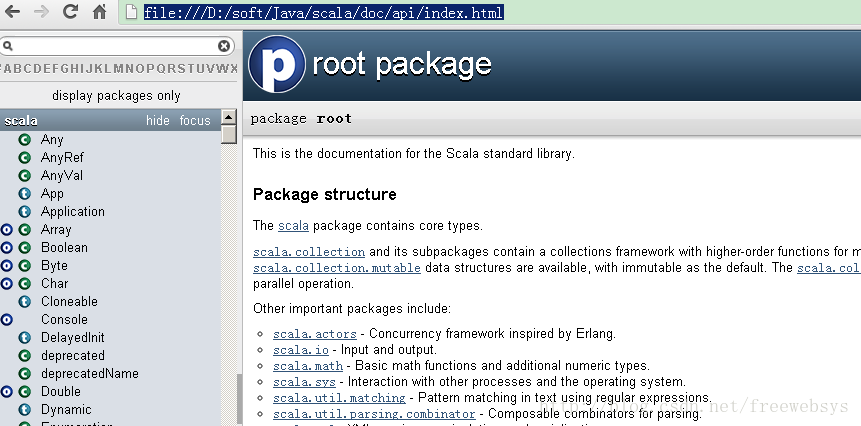861x426 pixels.
Task: Filter entries by letter S
Action: tap(182, 69)
